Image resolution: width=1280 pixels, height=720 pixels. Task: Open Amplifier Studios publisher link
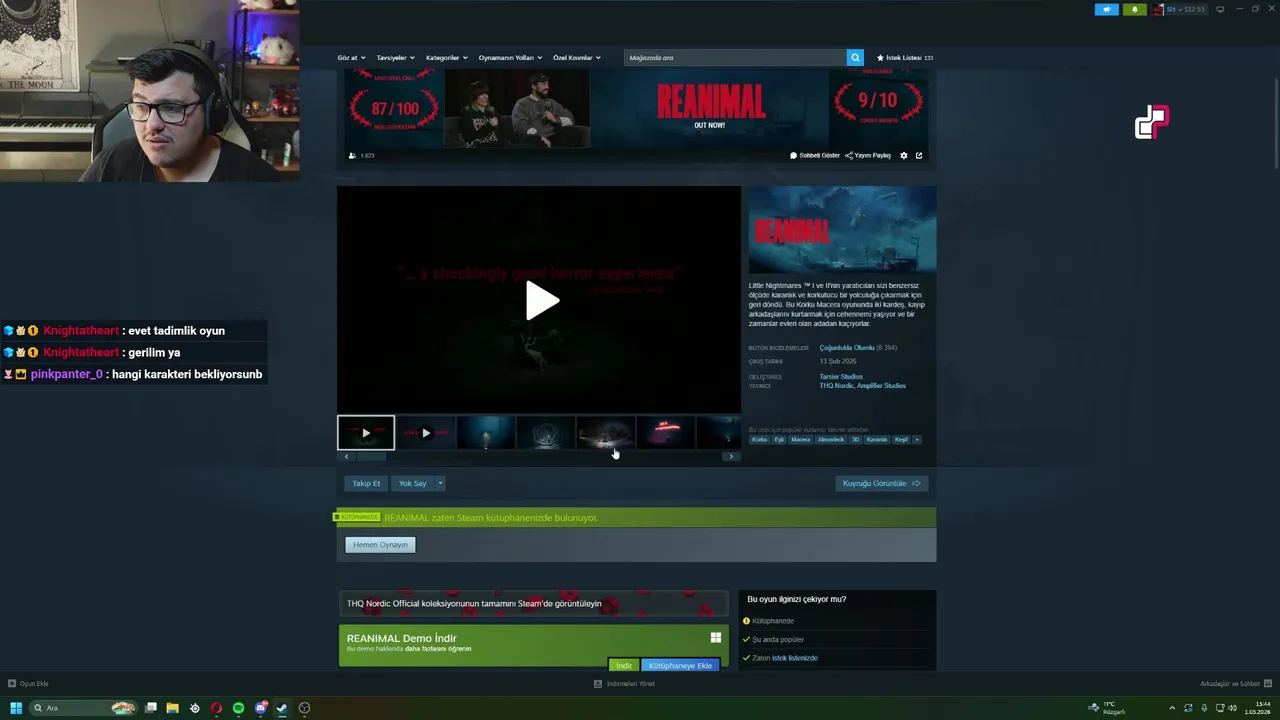coord(881,386)
